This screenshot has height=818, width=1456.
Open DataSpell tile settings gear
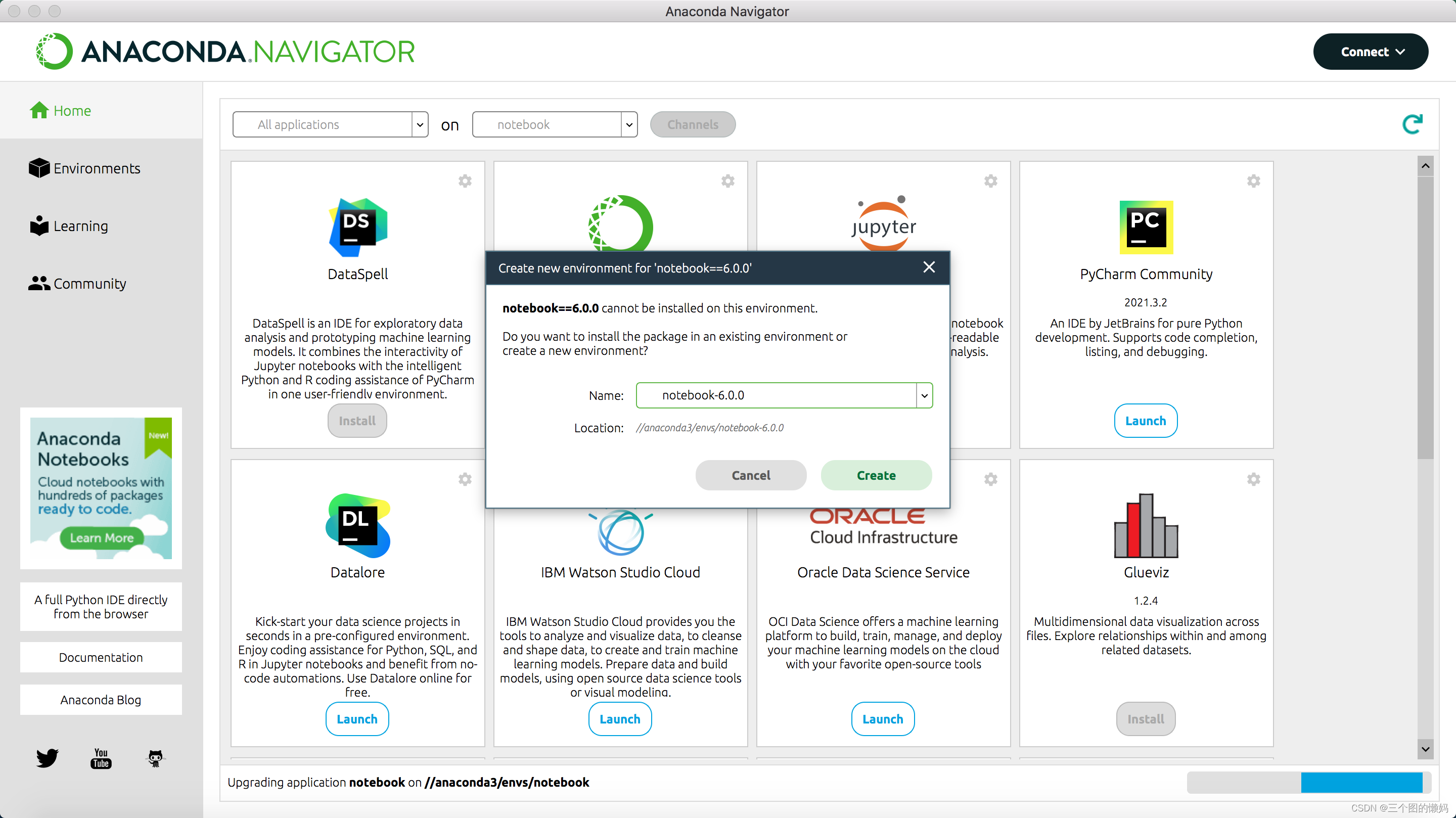[465, 181]
